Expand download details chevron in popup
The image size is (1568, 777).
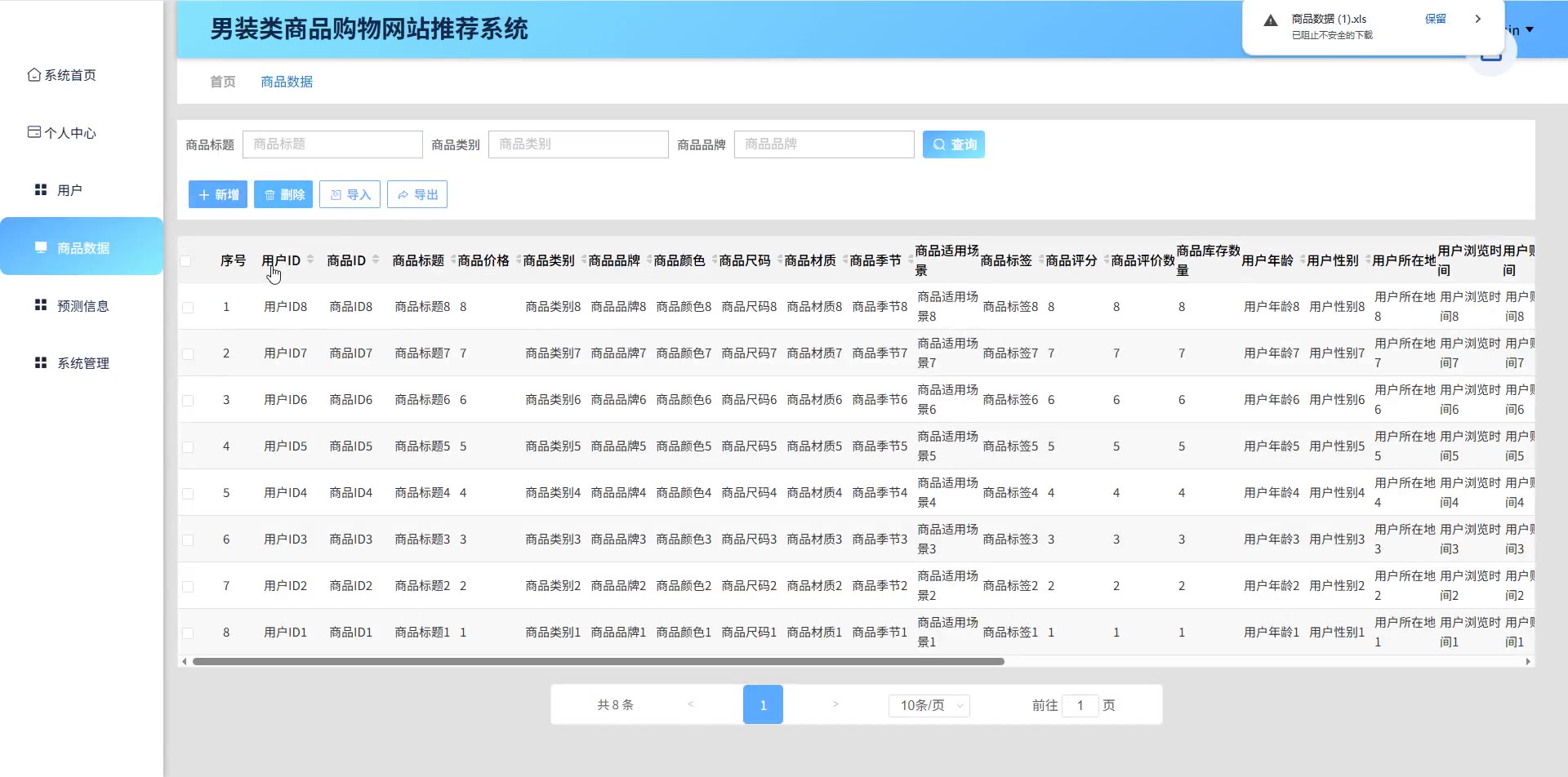pyautogui.click(x=1477, y=19)
